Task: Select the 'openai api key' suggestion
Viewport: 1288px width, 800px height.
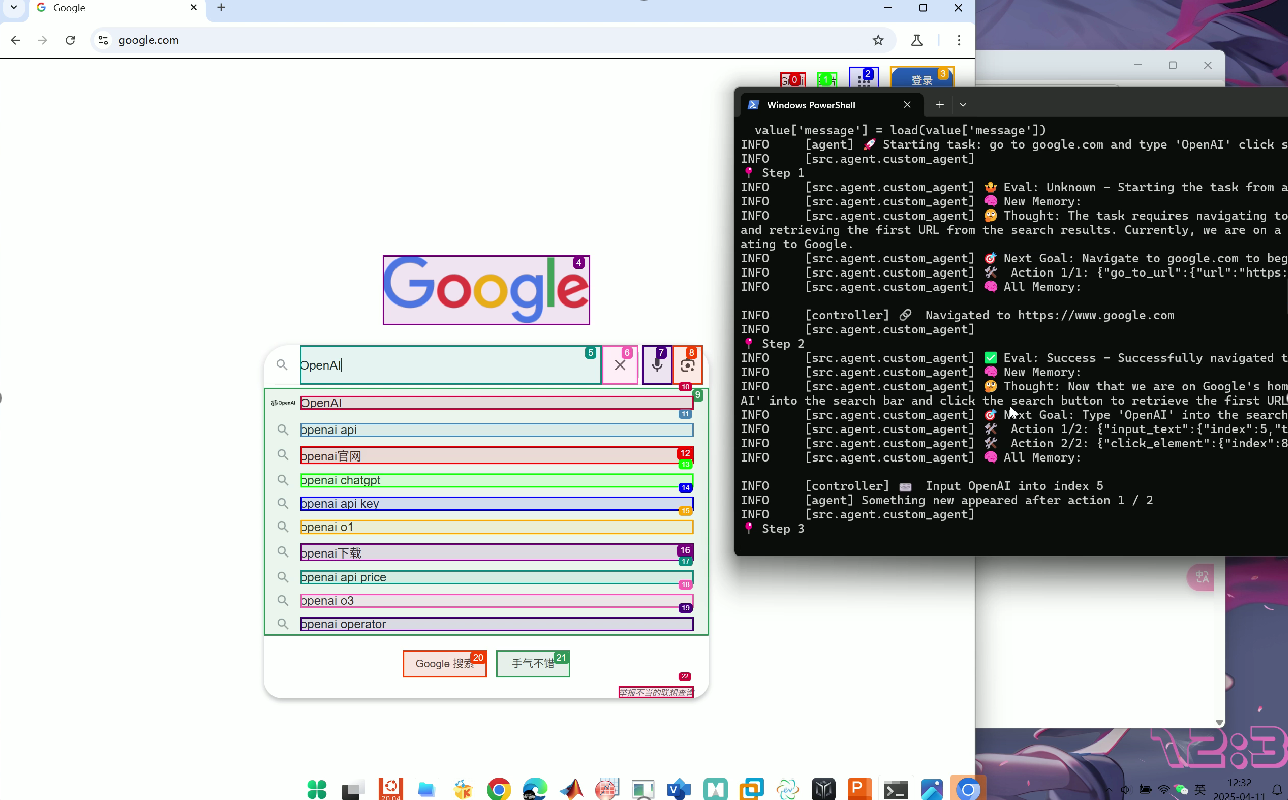Action: click(x=496, y=504)
